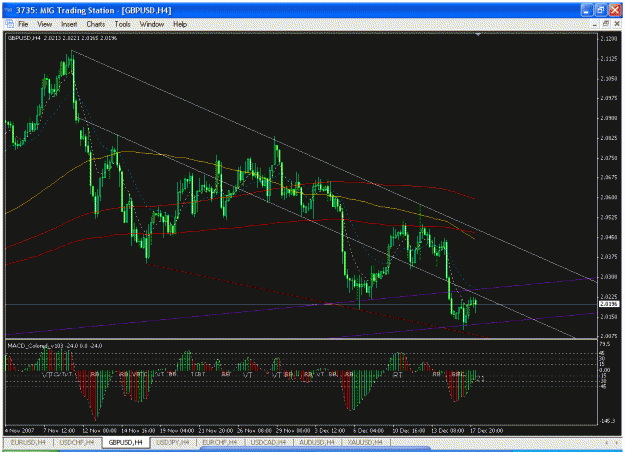Switch to the EURUSD,H4 chart tab
Image resolution: width=625 pixels, height=452 pixels.
(x=28, y=442)
